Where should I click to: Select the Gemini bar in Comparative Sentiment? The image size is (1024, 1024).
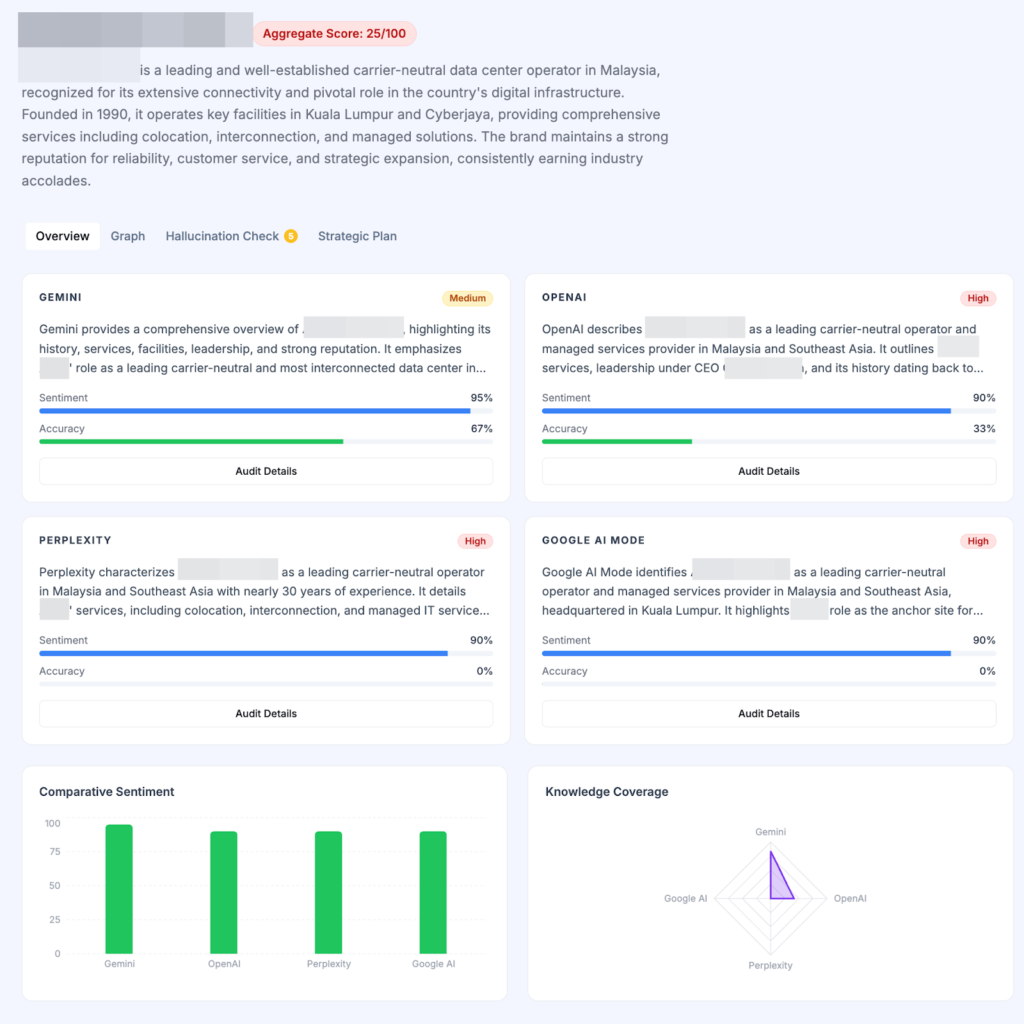click(x=119, y=889)
